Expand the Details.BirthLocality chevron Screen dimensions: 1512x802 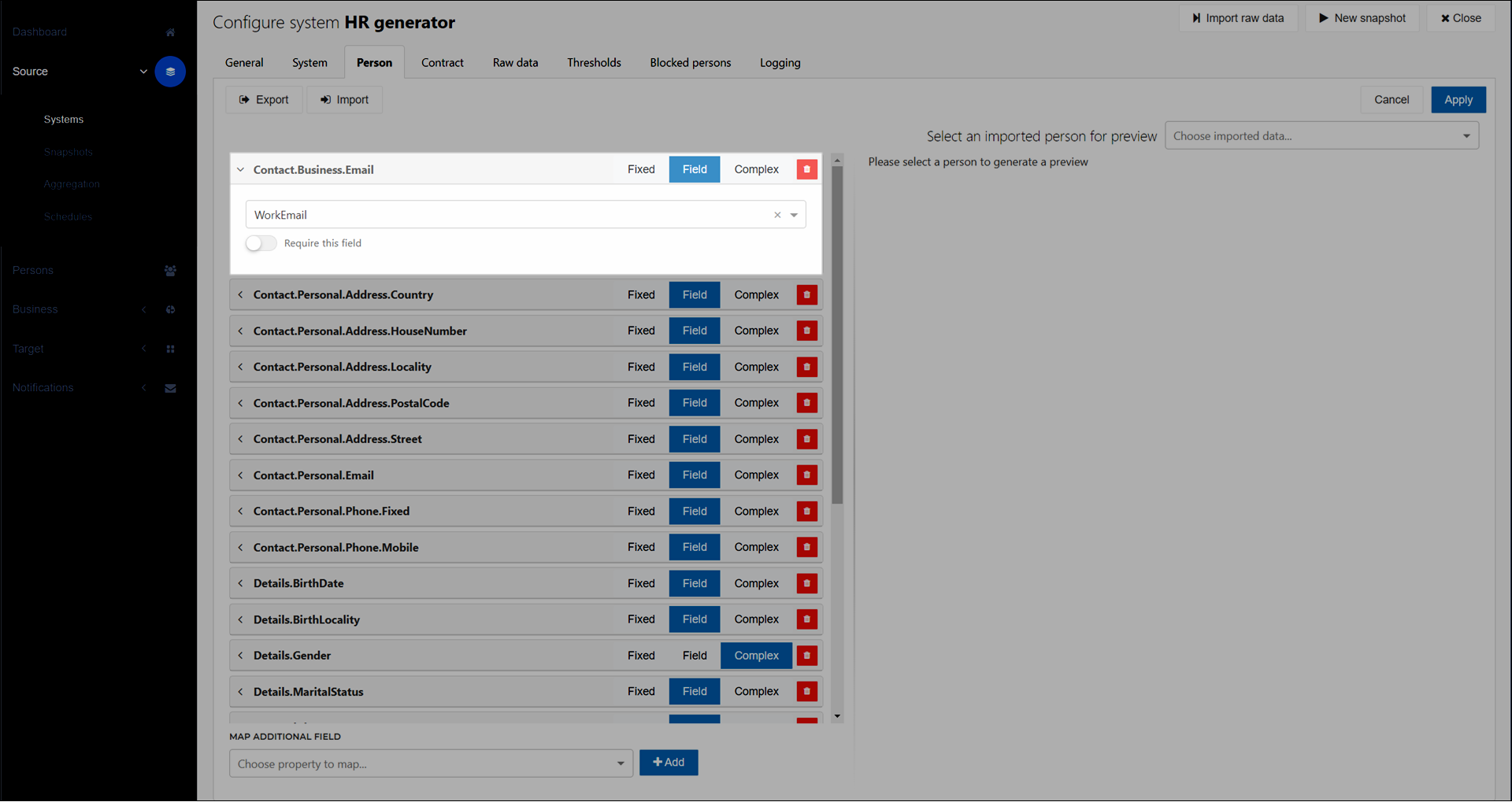(x=241, y=619)
